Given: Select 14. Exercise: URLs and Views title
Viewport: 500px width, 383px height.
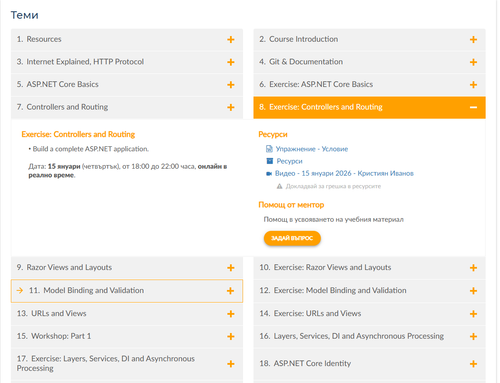Looking at the screenshot, I should coord(310,313).
